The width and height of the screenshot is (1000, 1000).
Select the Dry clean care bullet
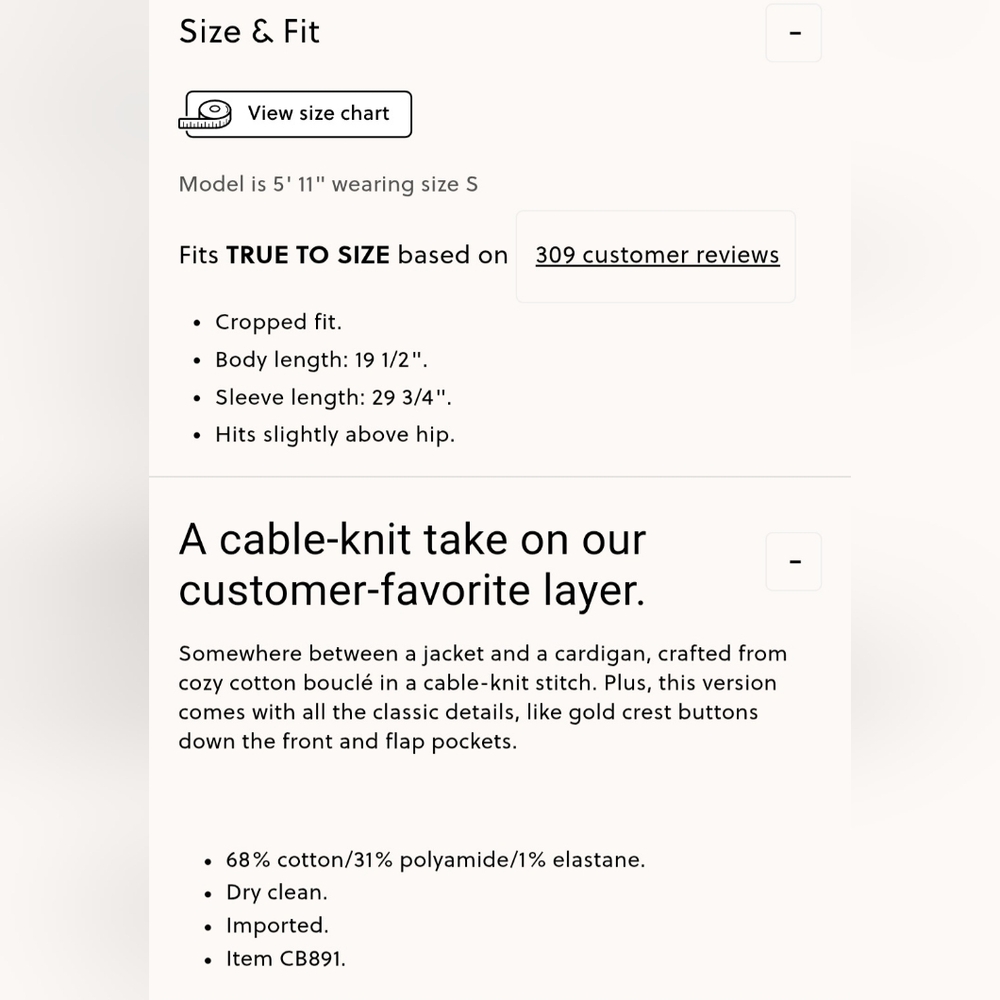click(x=276, y=893)
